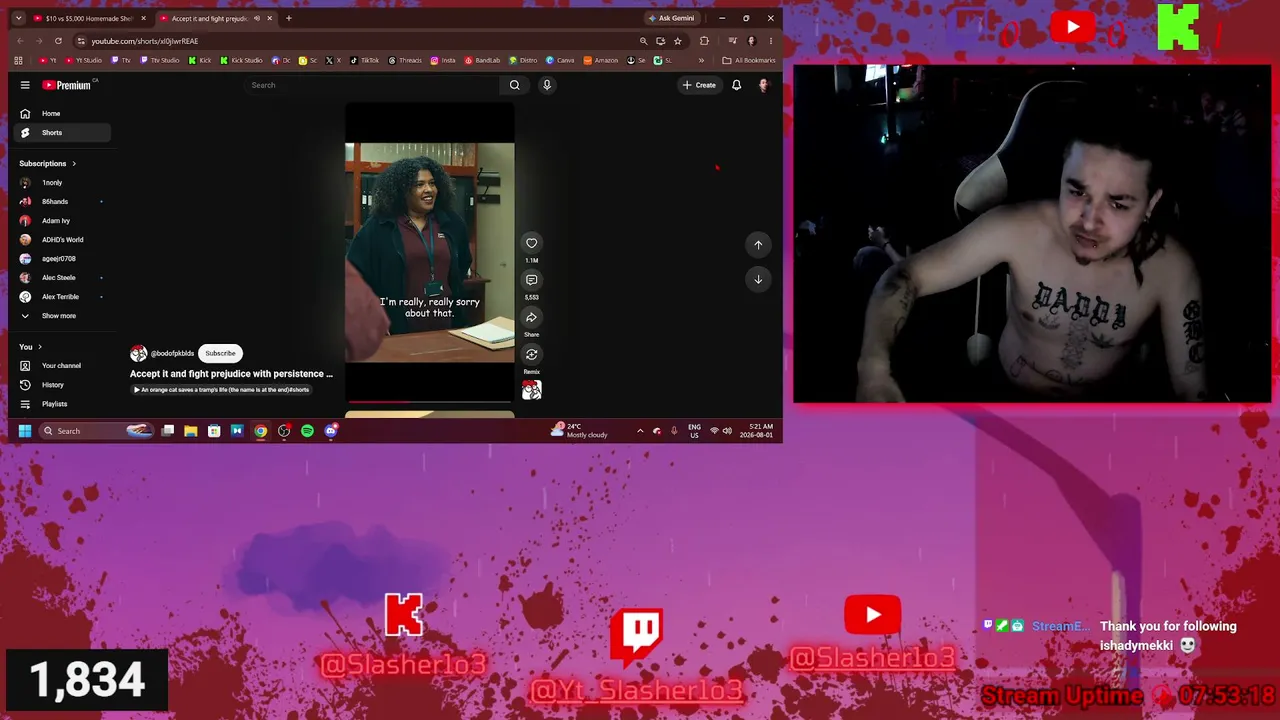Open the TikTok bookmark

pos(365,60)
